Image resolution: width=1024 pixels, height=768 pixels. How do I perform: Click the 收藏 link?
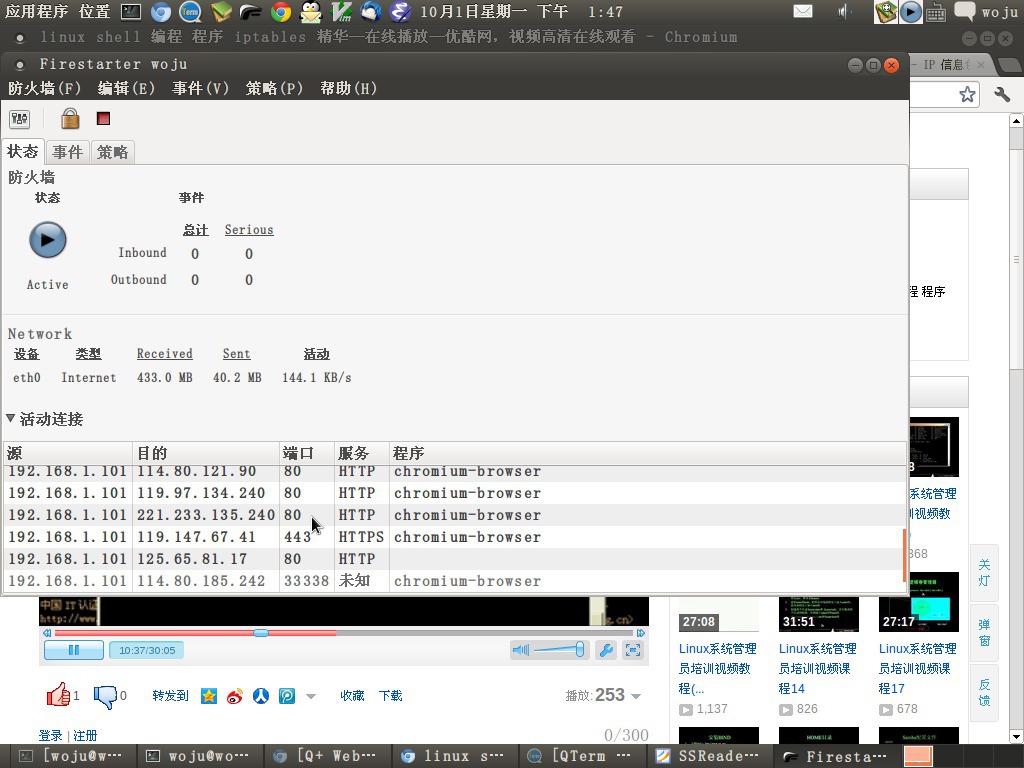(352, 696)
